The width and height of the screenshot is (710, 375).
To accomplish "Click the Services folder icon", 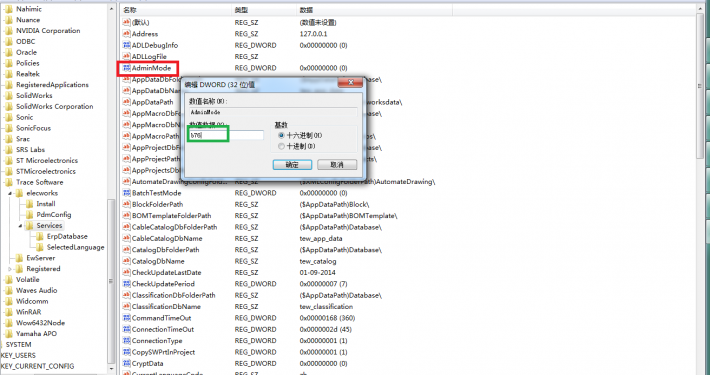I will (x=29, y=226).
